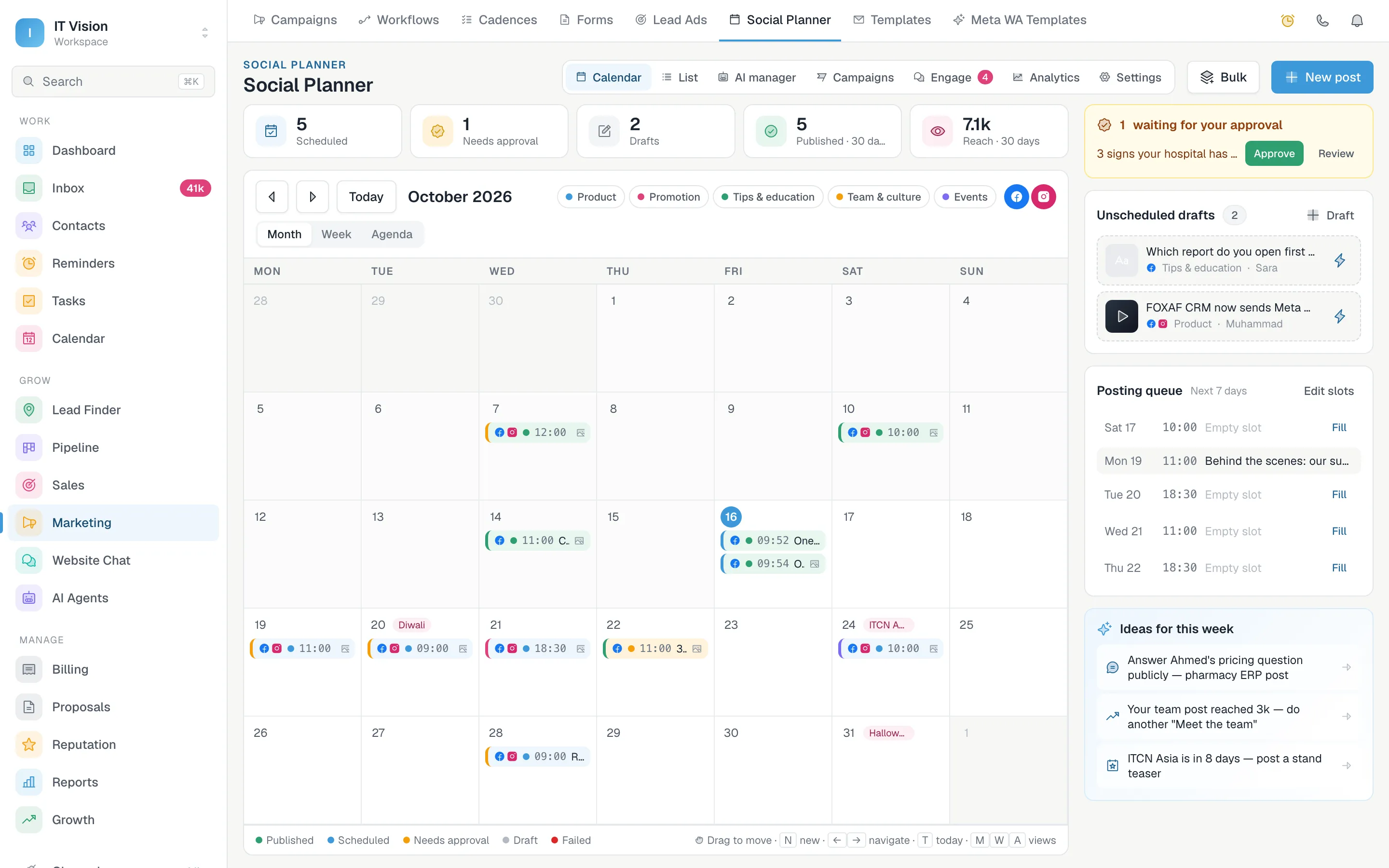
Task: Go to previous month with left arrow
Action: (x=272, y=197)
